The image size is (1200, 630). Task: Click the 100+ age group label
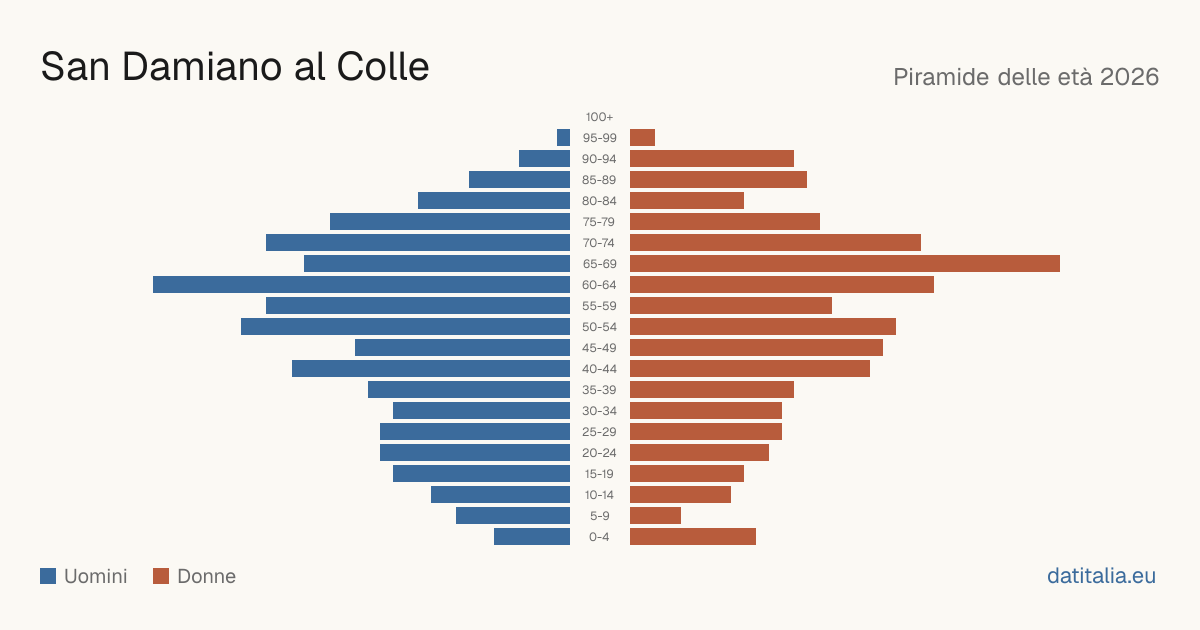pyautogui.click(x=600, y=117)
